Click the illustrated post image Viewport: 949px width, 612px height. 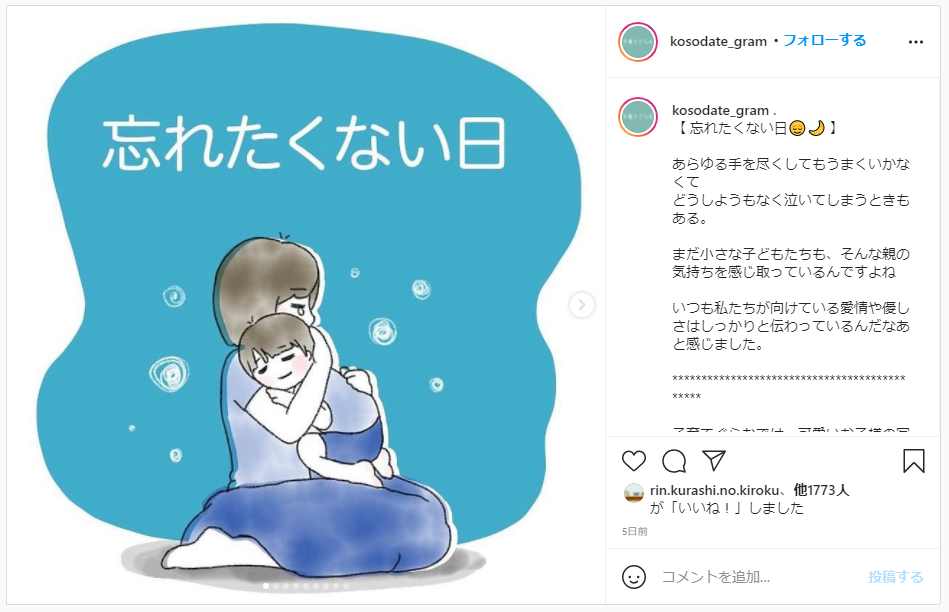[x=306, y=305]
